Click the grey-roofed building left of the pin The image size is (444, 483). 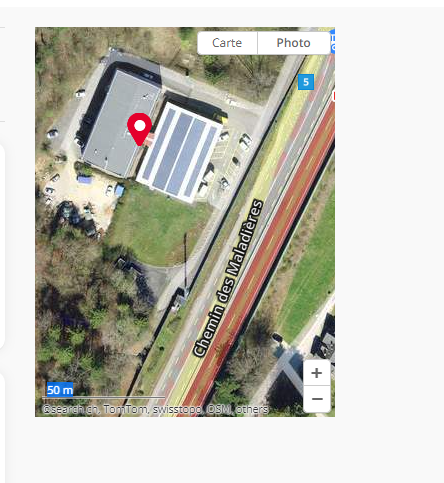[117, 124]
